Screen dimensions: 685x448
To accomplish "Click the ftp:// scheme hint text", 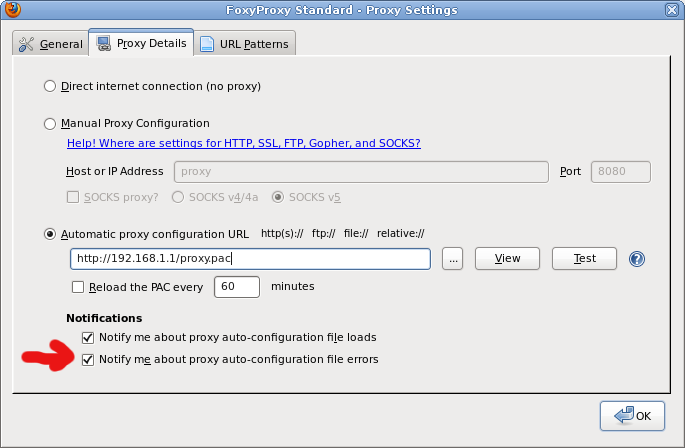I will point(323,233).
